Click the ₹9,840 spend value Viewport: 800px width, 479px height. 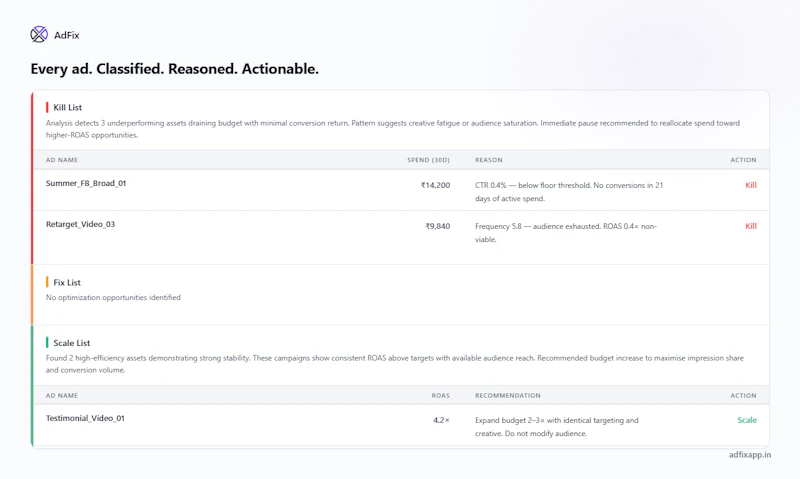tap(438, 226)
